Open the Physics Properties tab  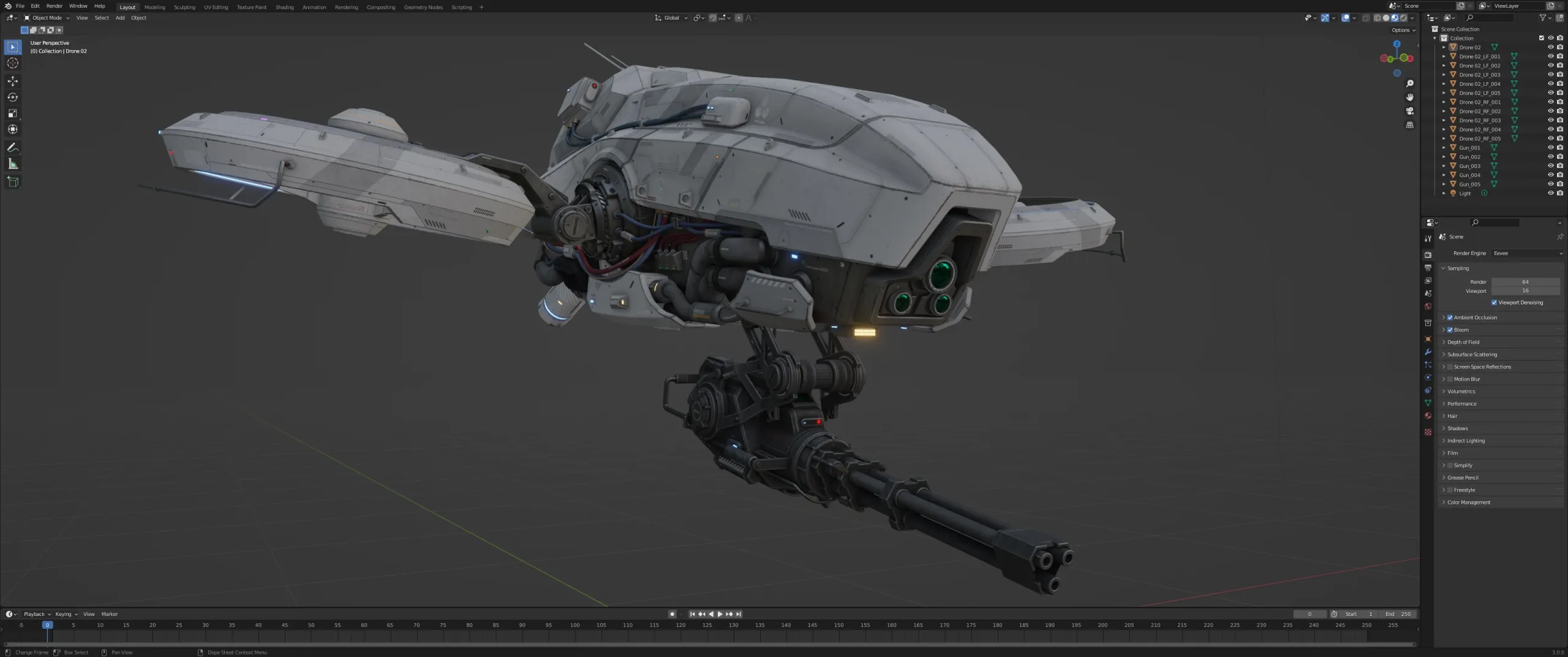[1428, 378]
